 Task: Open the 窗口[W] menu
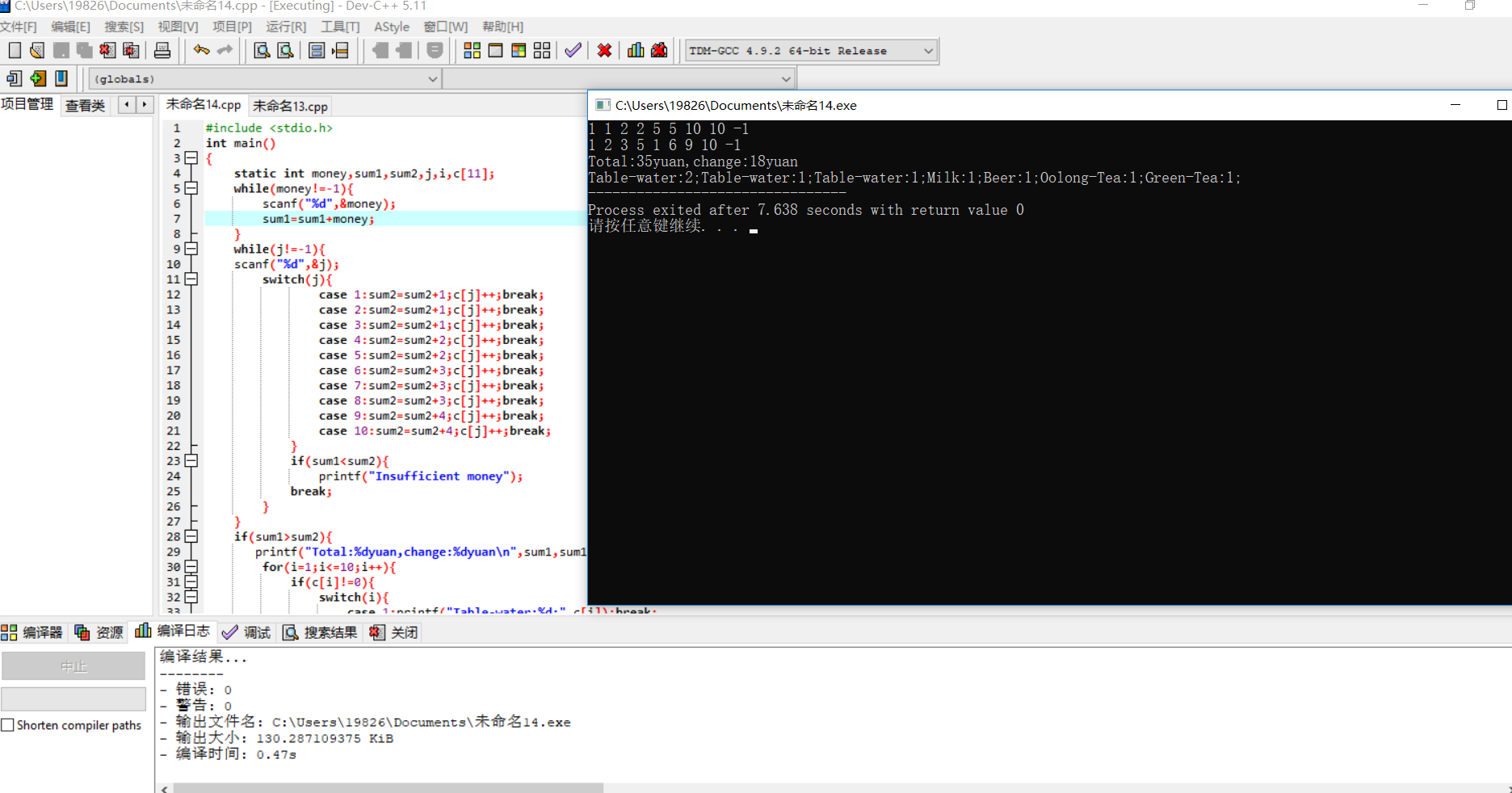(x=445, y=27)
